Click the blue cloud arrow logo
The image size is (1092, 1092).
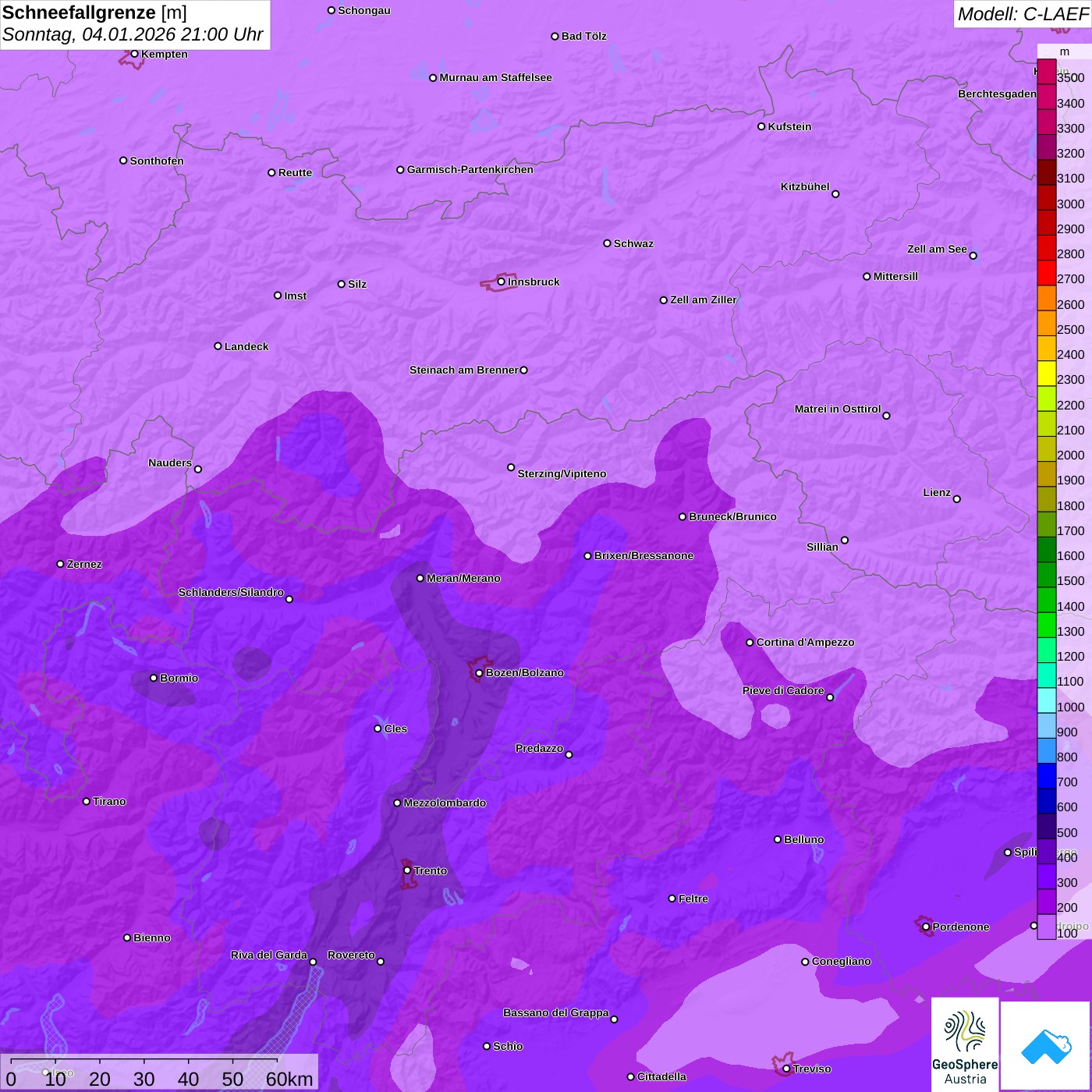coord(1045,1047)
